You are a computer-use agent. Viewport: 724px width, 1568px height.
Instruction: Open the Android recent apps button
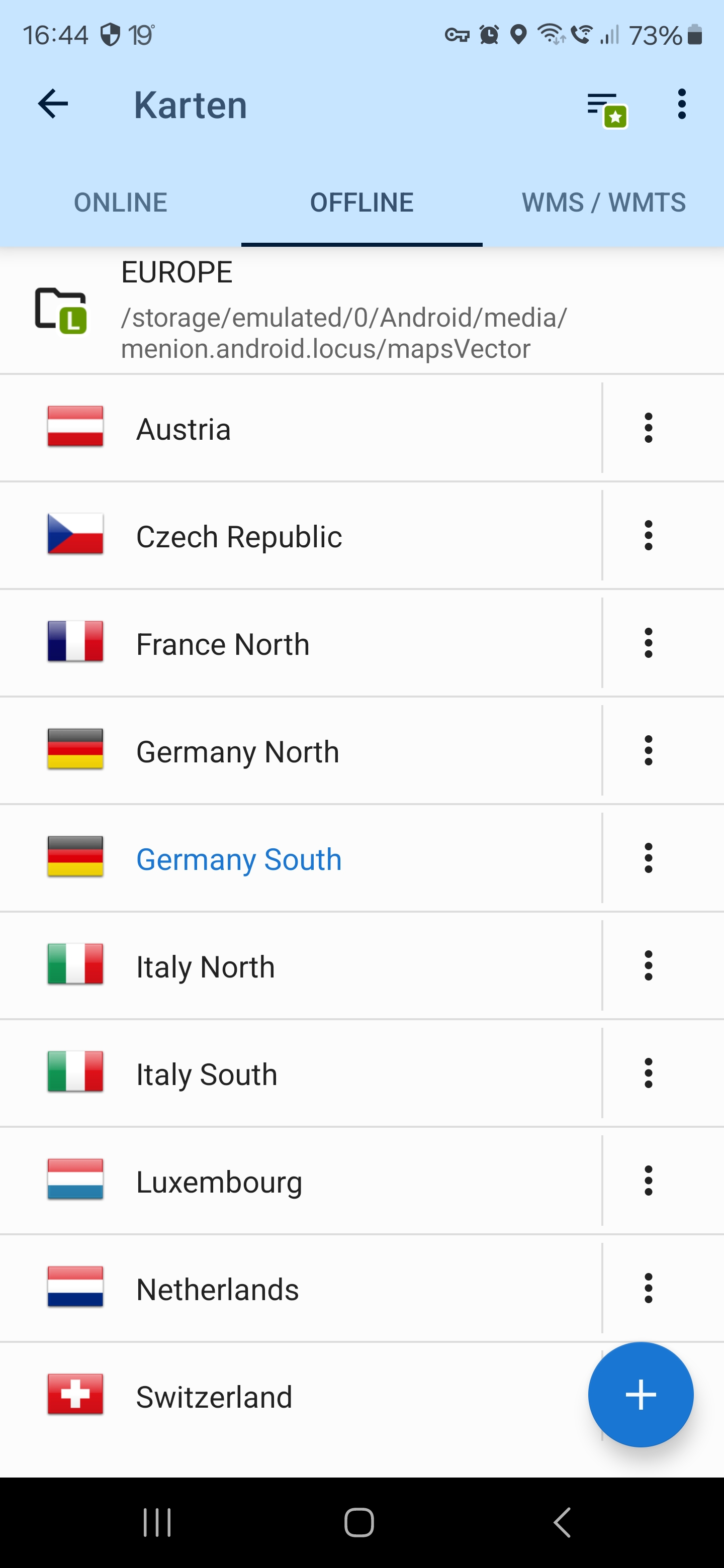[x=157, y=1522]
